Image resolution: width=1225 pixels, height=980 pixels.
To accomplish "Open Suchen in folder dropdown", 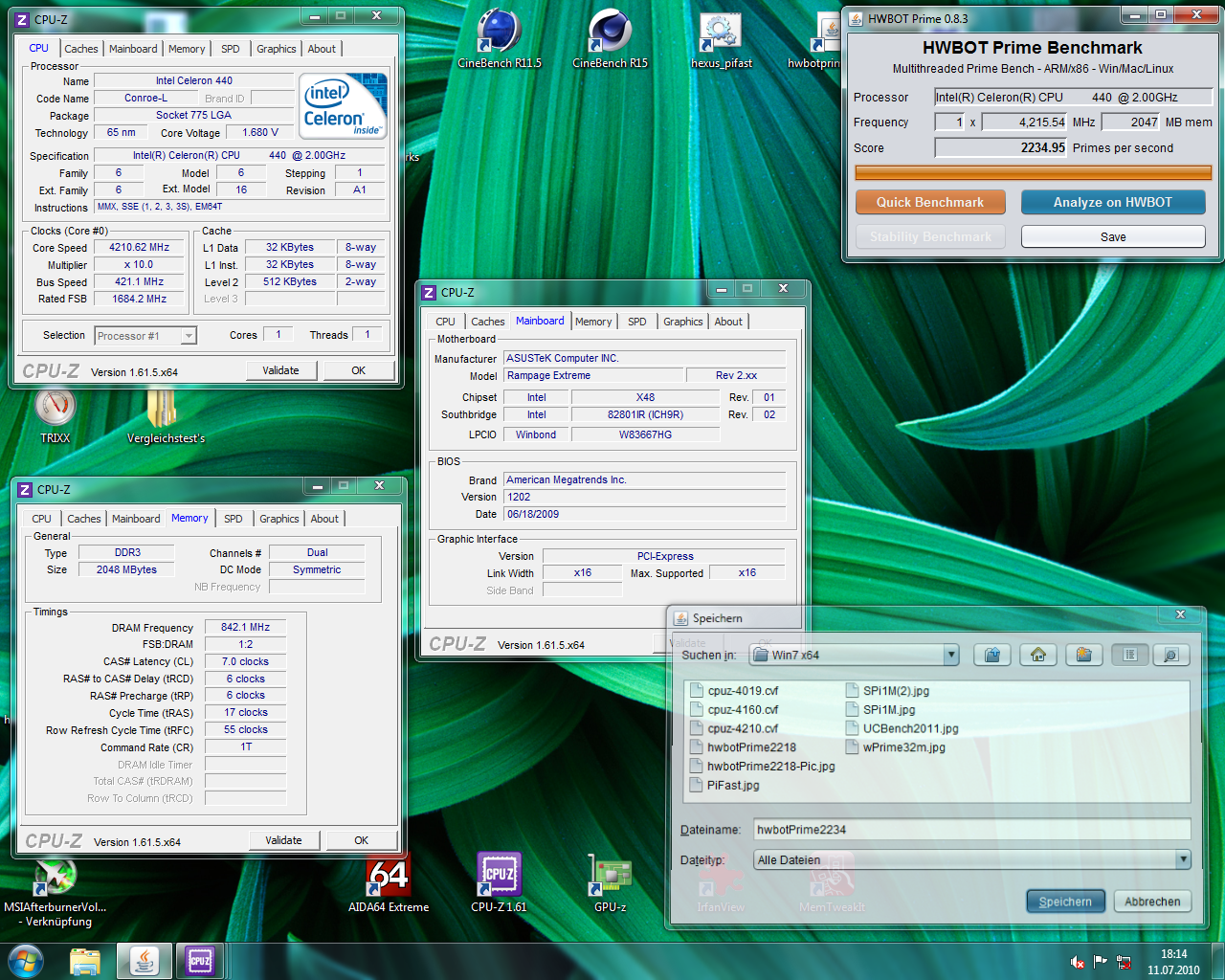I will (951, 655).
